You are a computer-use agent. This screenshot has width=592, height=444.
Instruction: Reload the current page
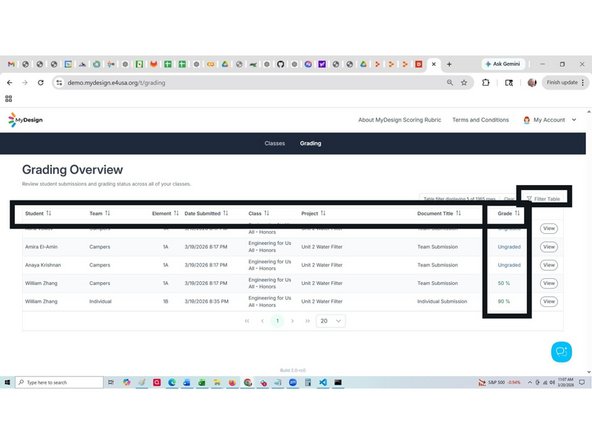click(x=40, y=83)
